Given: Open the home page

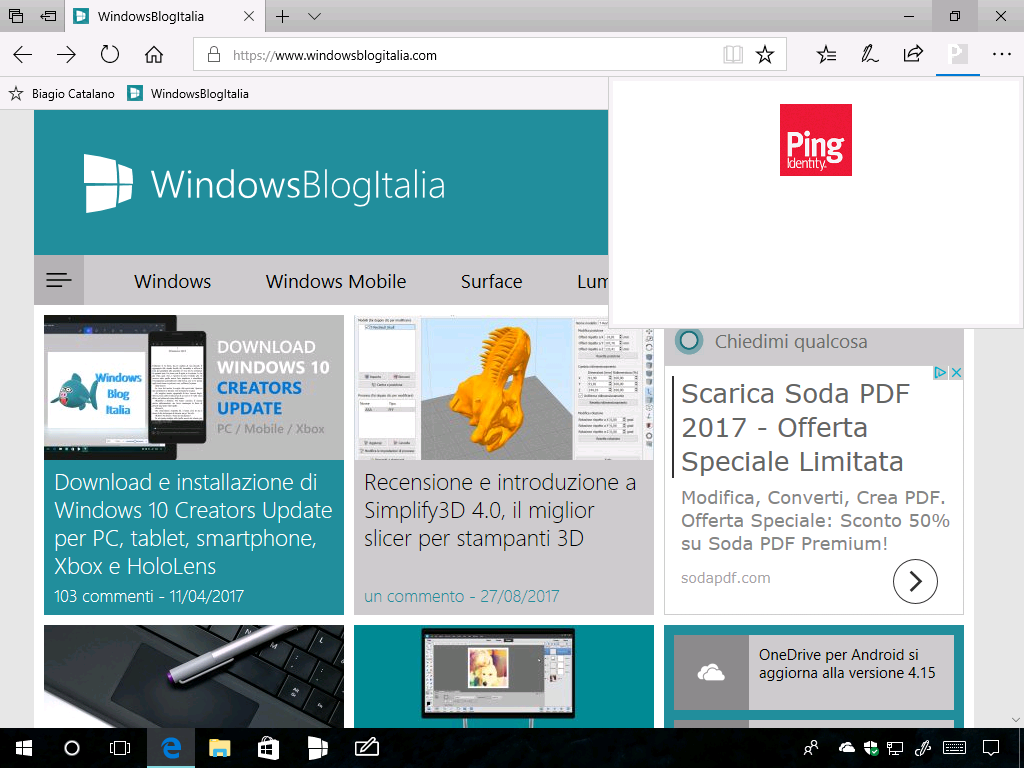Looking at the screenshot, I should (153, 55).
